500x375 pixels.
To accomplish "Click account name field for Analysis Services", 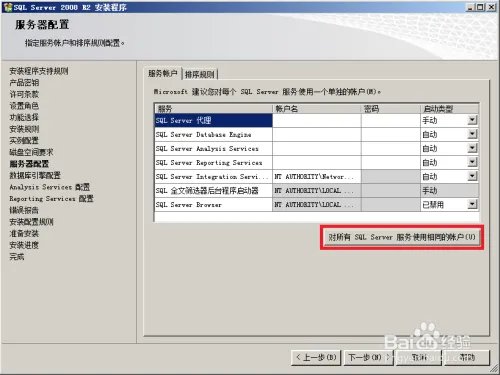I will click(x=317, y=148).
